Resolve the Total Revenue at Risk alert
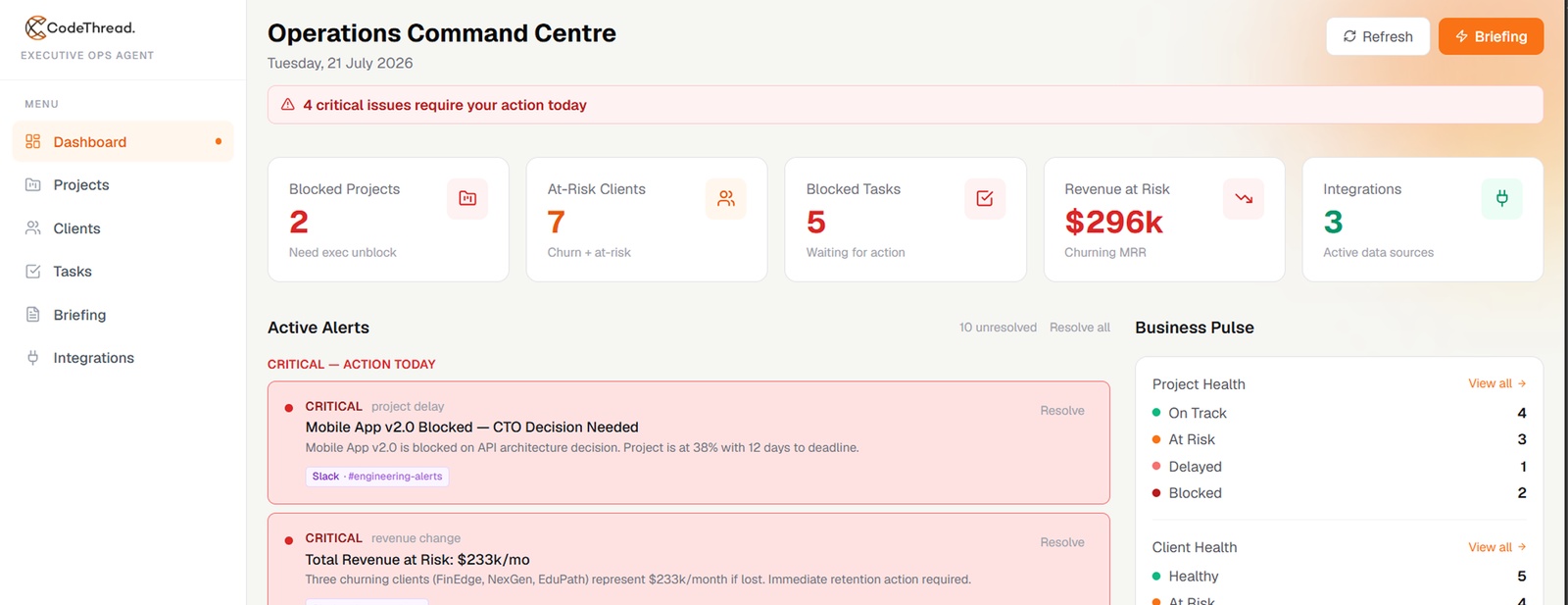Screen dimensions: 1568x605 pyautogui.click(x=1062, y=542)
